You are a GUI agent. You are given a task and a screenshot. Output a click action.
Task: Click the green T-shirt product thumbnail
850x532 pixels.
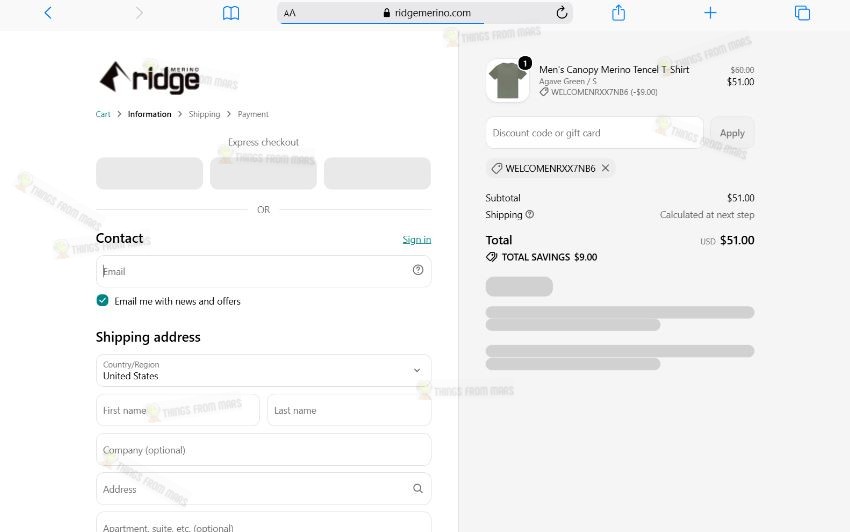pos(507,81)
